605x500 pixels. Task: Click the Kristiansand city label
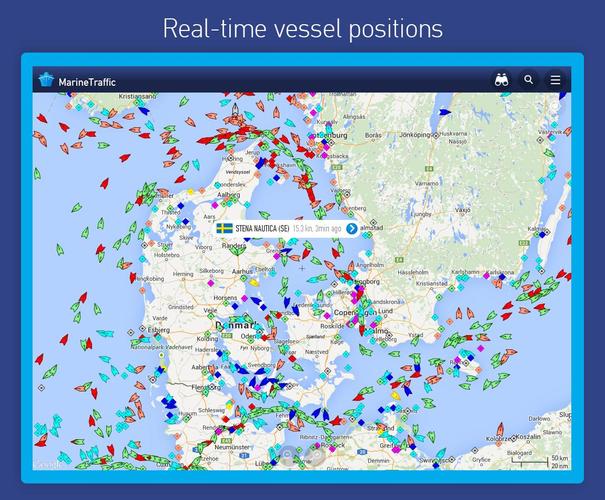click(137, 96)
